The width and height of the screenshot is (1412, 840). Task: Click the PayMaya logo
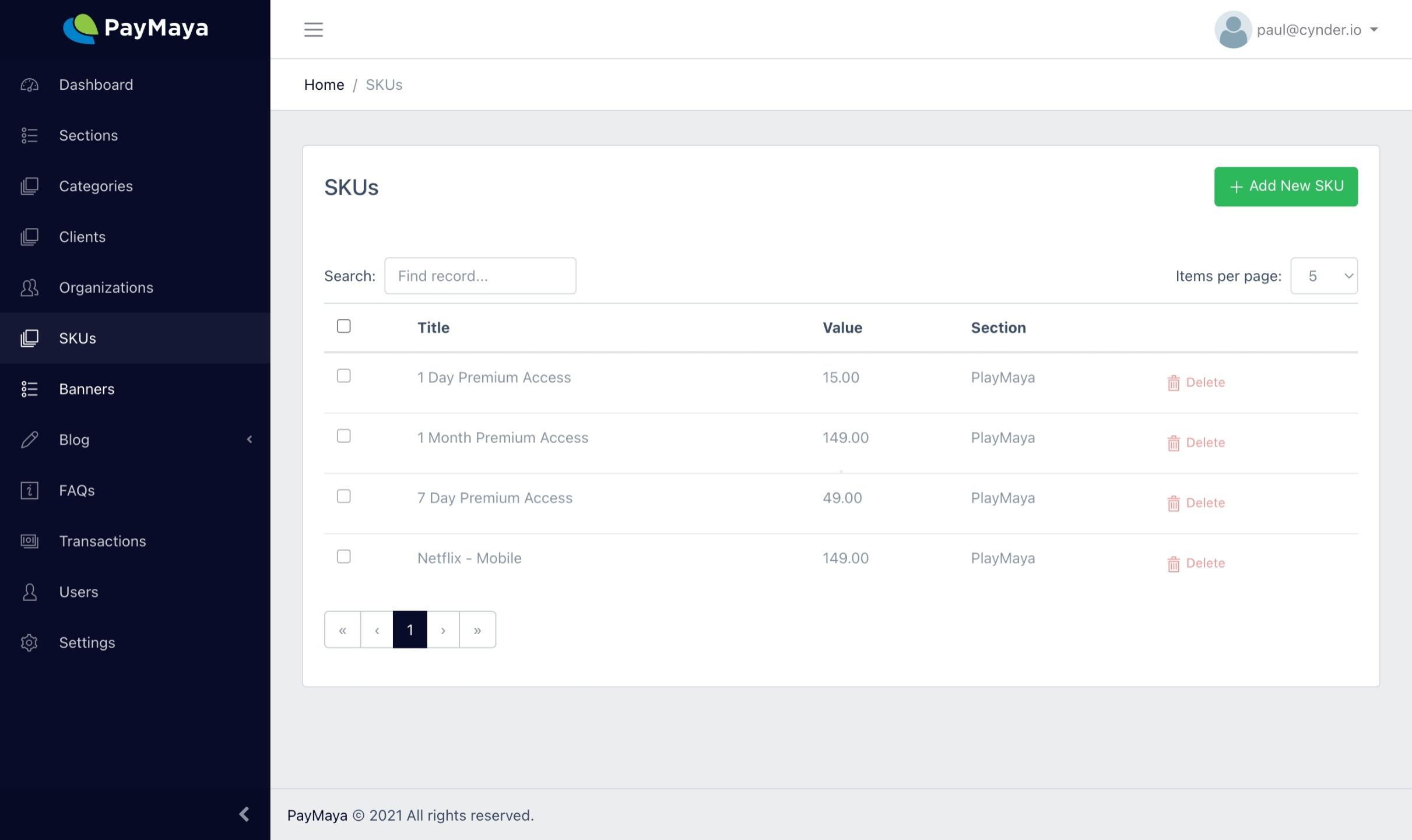pos(135,28)
